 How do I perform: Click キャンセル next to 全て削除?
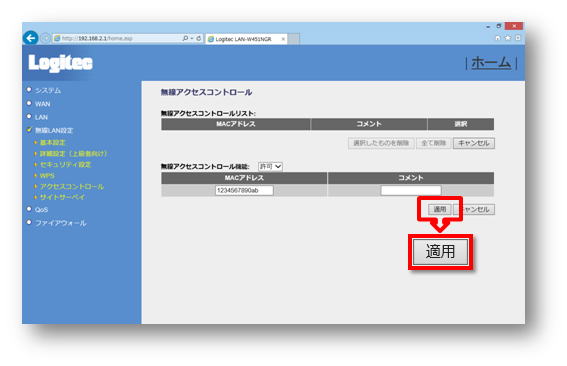tap(474, 143)
